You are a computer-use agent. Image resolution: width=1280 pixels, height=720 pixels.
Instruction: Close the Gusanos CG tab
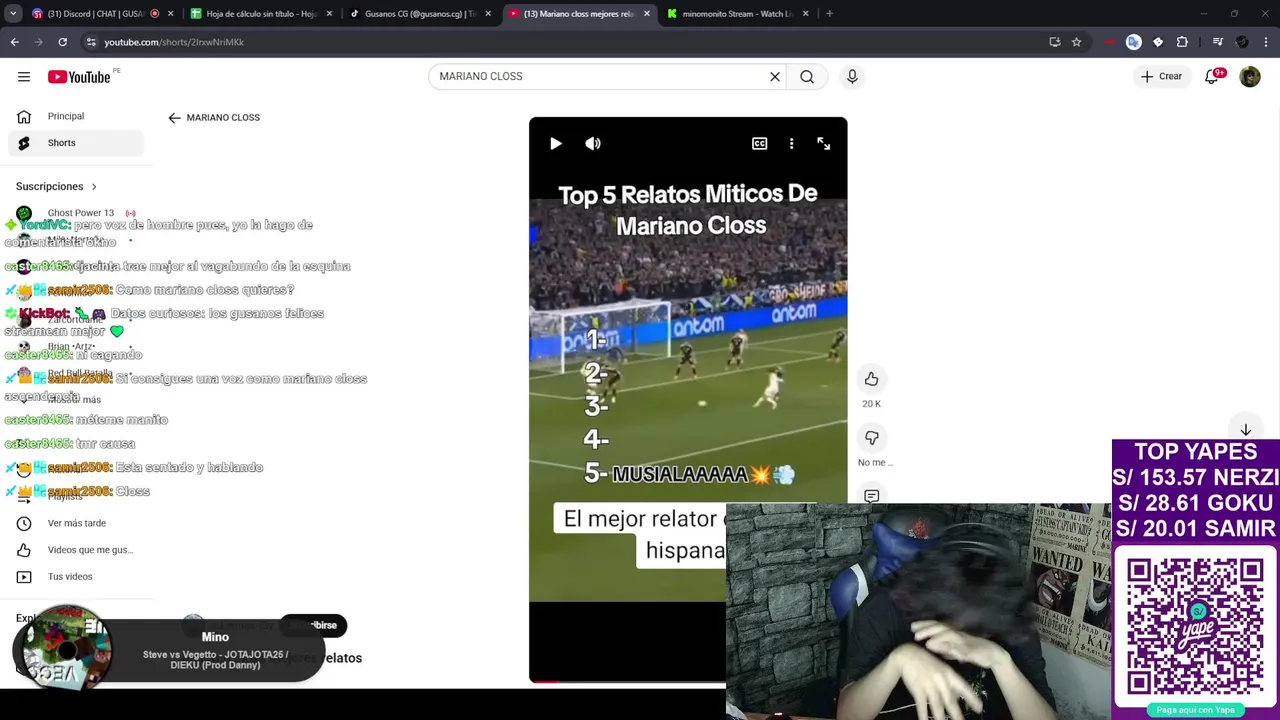click(488, 14)
